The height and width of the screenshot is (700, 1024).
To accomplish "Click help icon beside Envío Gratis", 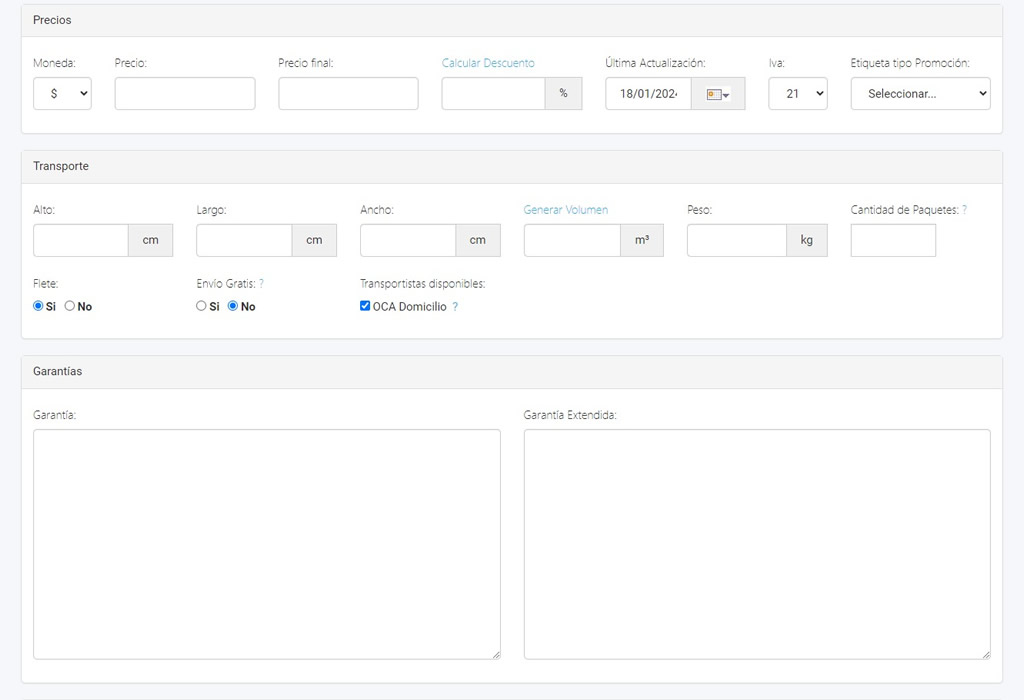I will (x=261, y=284).
